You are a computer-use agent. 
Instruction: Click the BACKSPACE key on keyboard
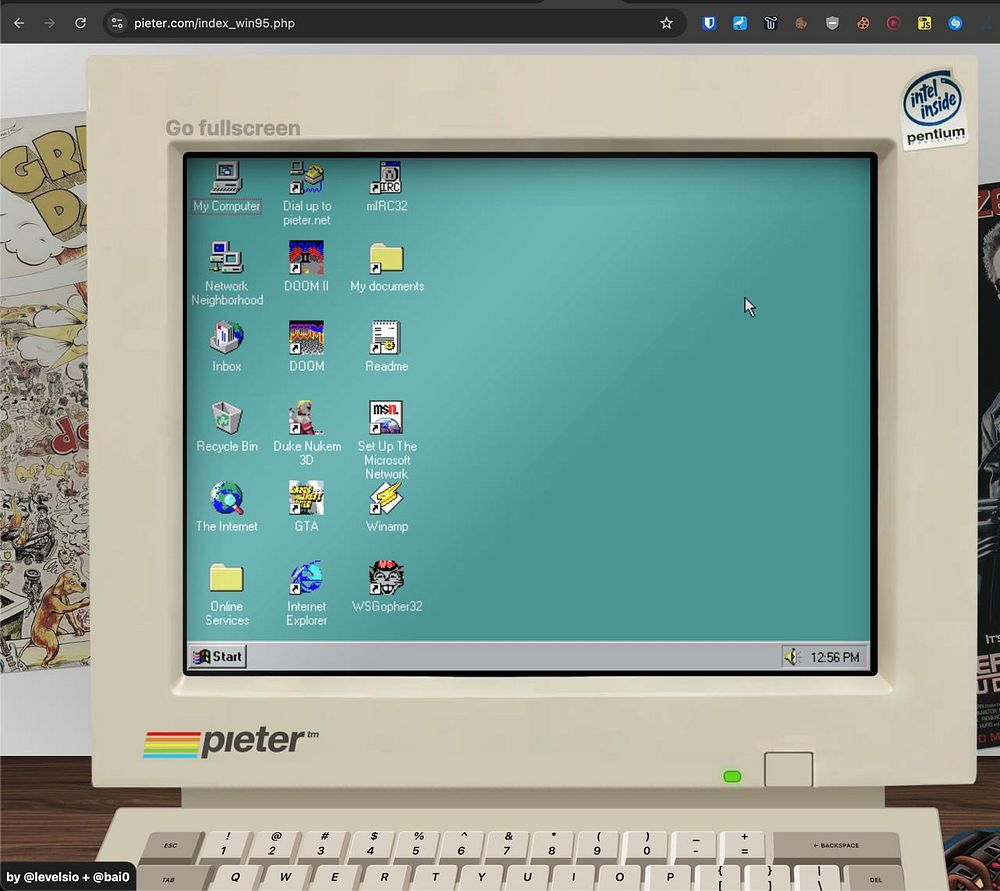[836, 846]
